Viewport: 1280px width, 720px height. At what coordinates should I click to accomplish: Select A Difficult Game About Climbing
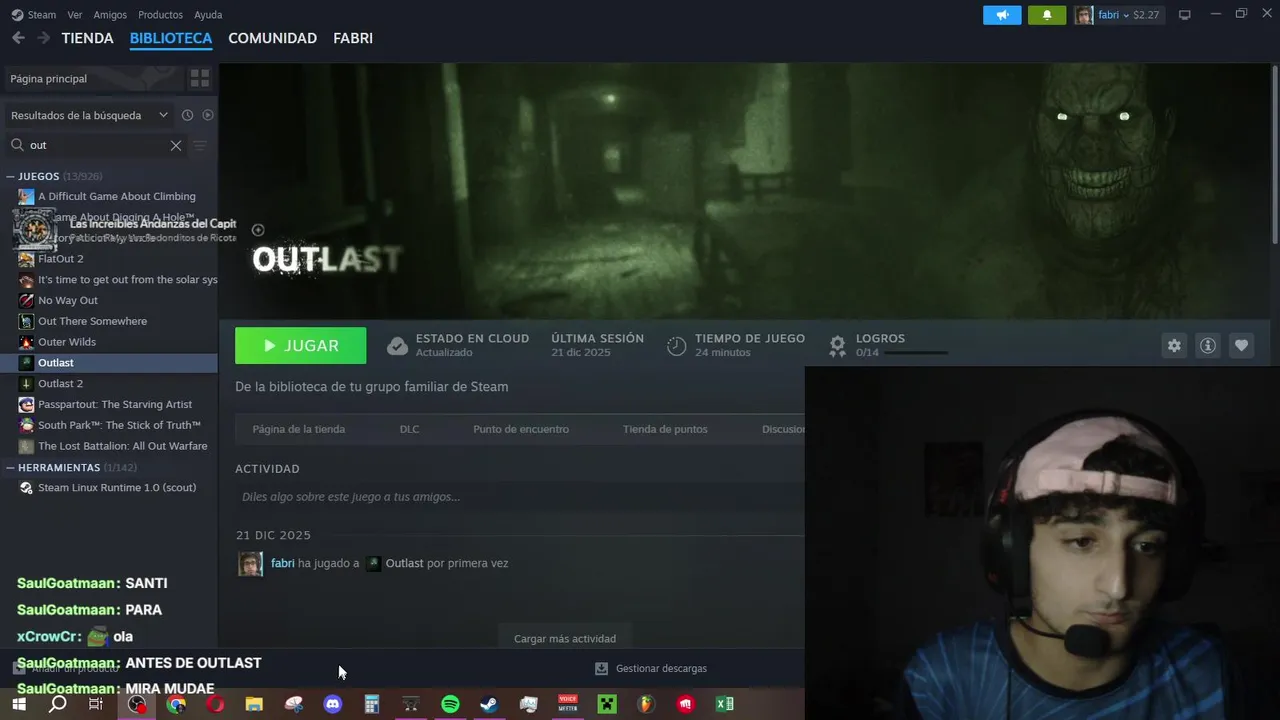pyautogui.click(x=109, y=196)
